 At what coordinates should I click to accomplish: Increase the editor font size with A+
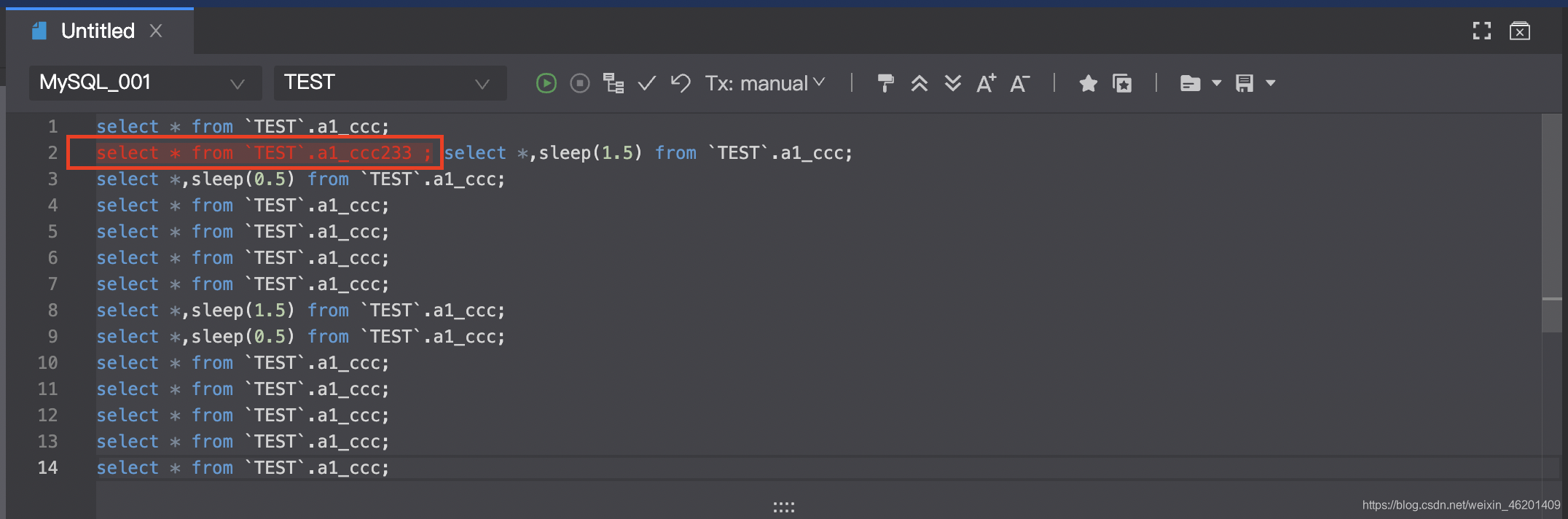click(987, 83)
